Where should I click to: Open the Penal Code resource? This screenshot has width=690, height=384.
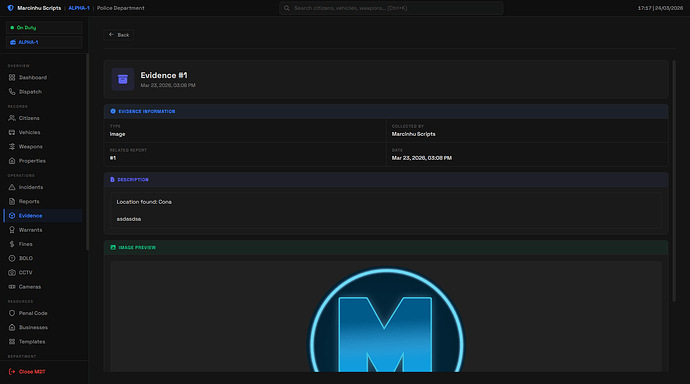point(43,313)
